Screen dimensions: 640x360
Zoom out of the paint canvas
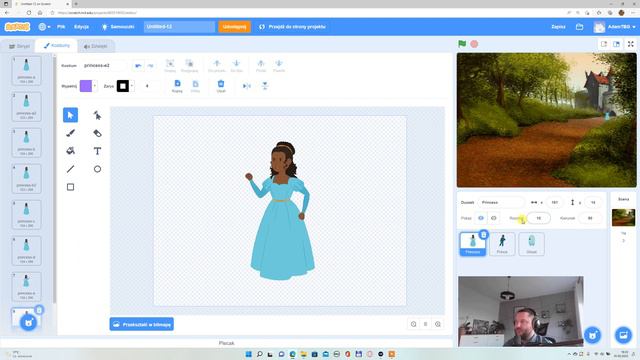[x=413, y=324]
